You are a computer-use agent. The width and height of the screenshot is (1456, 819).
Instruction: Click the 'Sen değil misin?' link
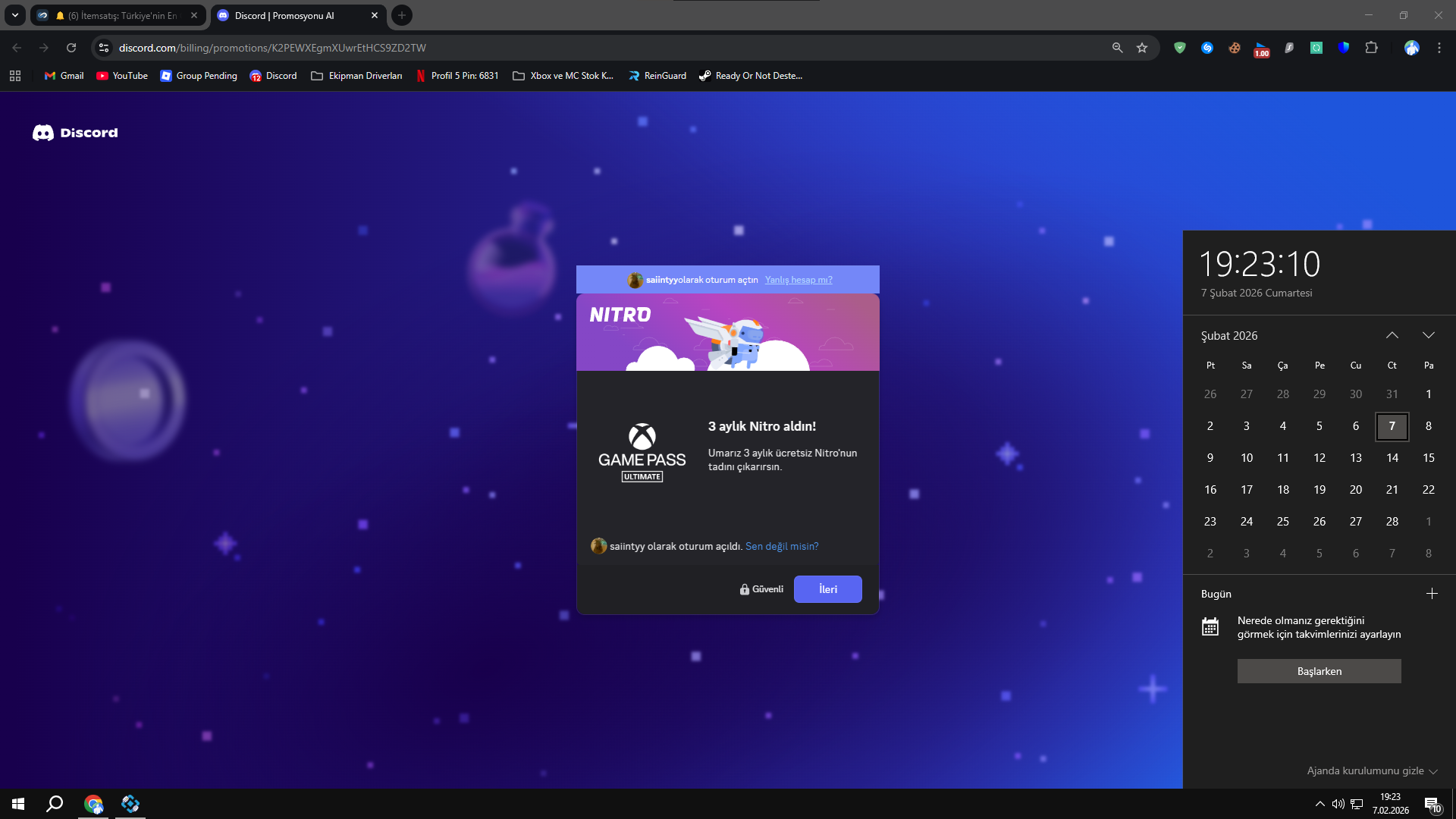(x=782, y=546)
